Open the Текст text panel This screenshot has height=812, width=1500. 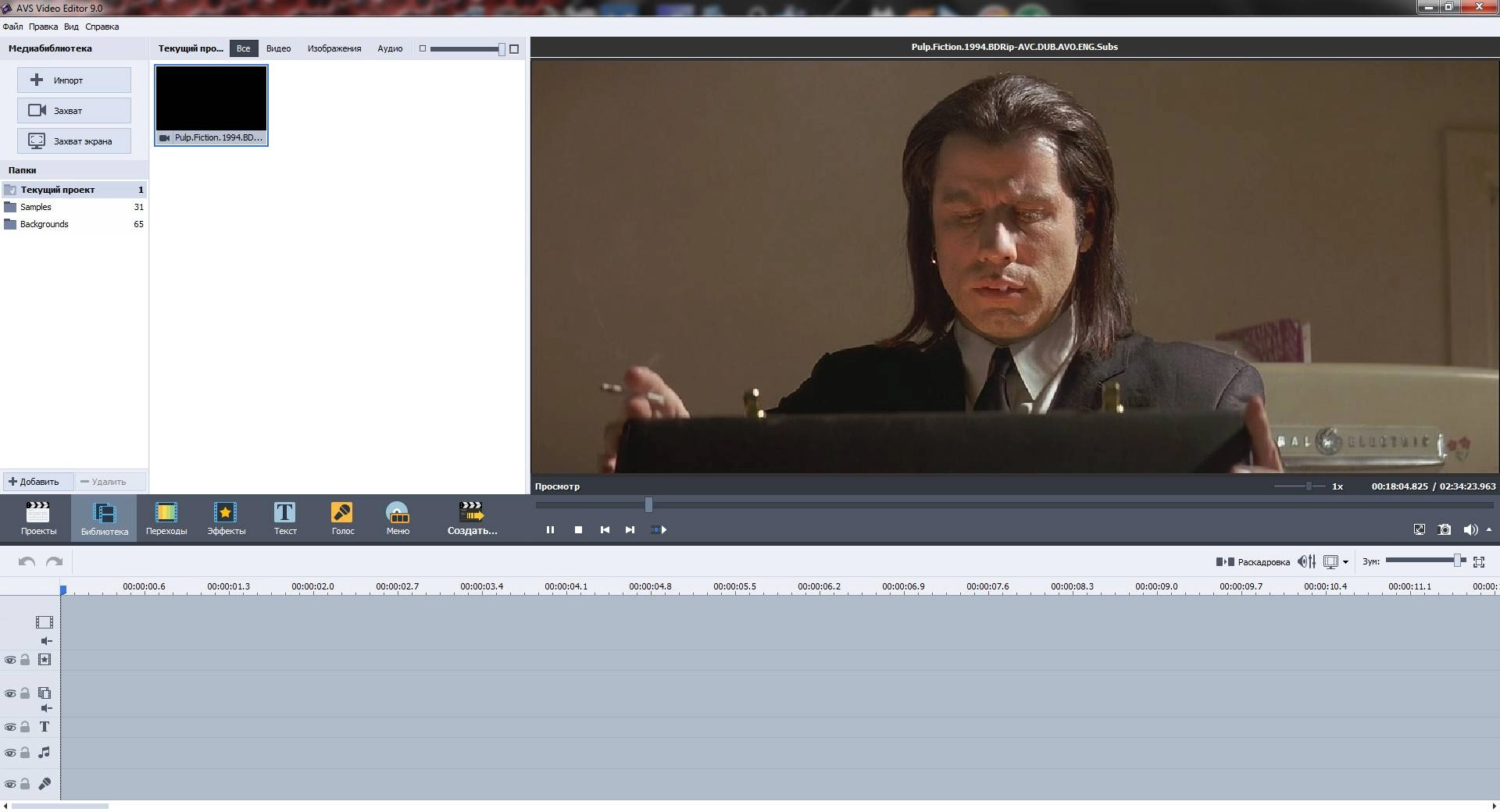pos(285,518)
